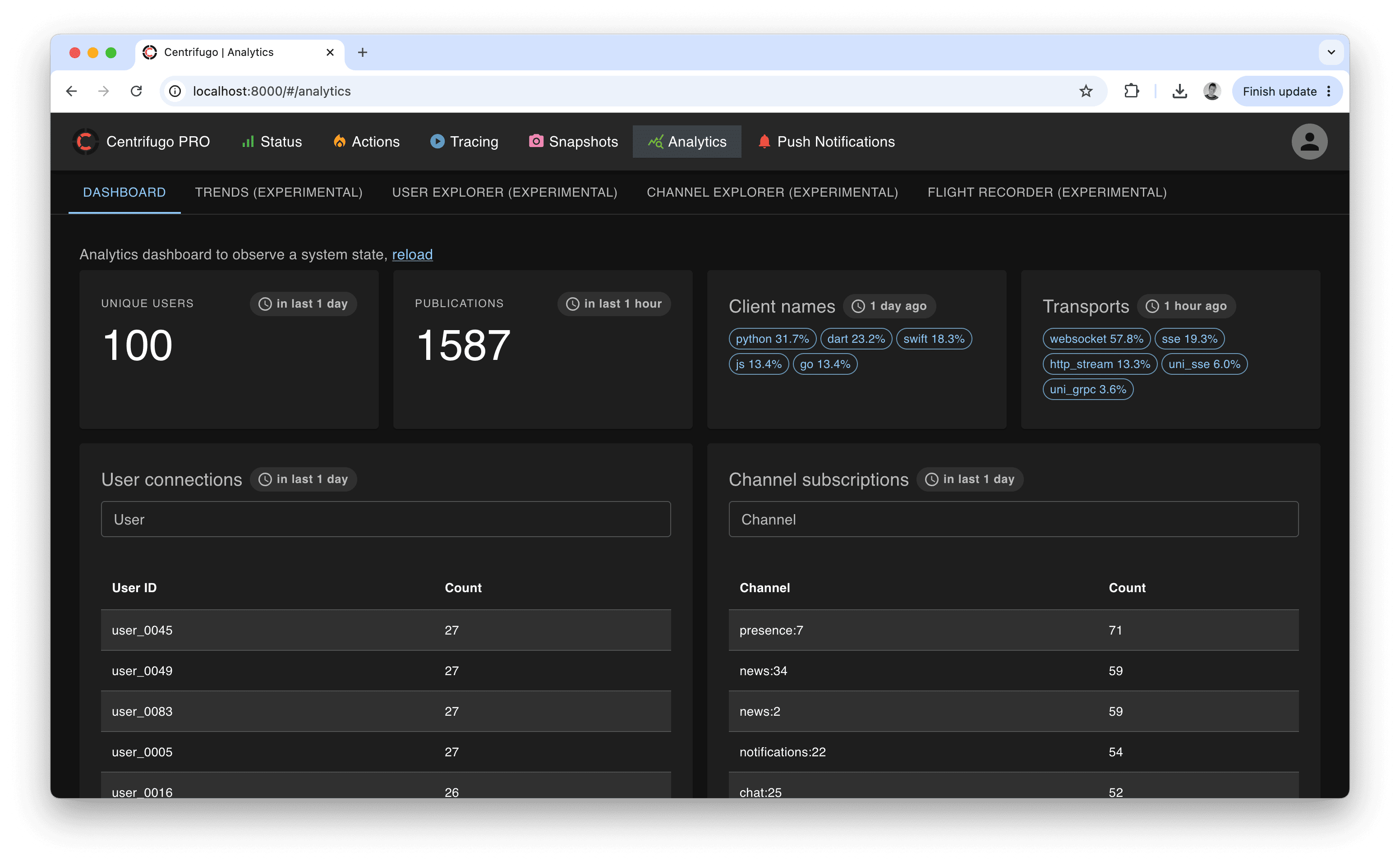Click the User connections 'in last 1 day' chip

pos(303,479)
